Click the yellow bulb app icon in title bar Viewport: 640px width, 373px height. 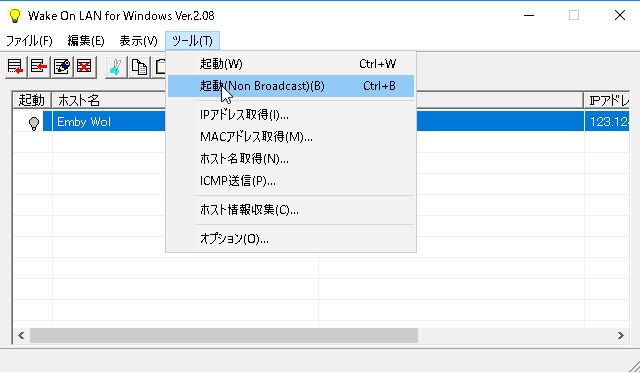coord(15,16)
